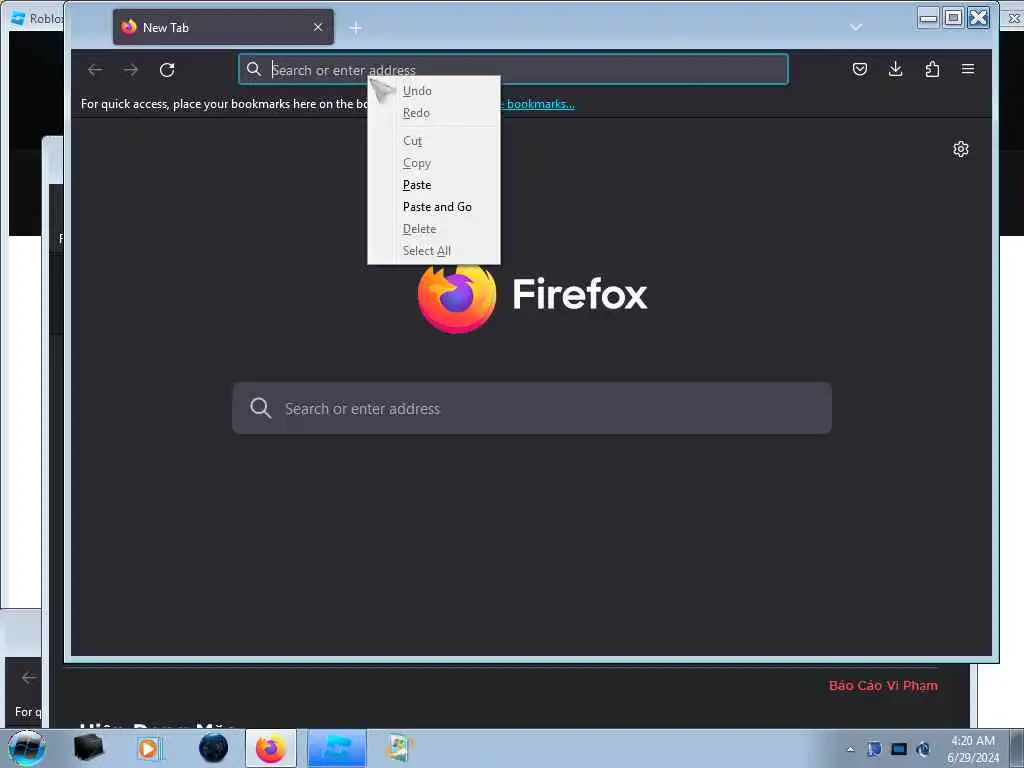Choose Copy in the context menu
Screen dimensions: 1024x768
click(434, 163)
